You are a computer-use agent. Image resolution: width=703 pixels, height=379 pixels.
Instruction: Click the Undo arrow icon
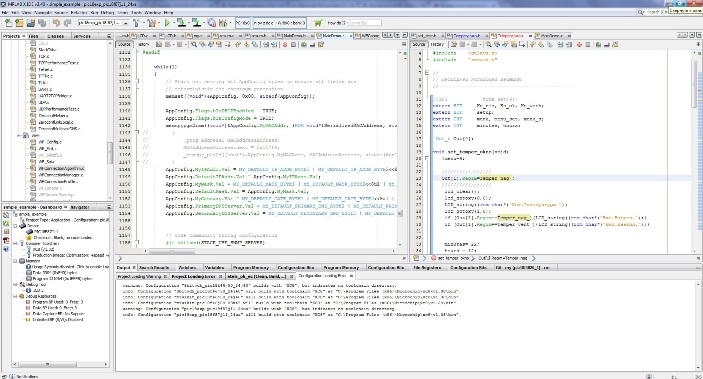point(56,23)
